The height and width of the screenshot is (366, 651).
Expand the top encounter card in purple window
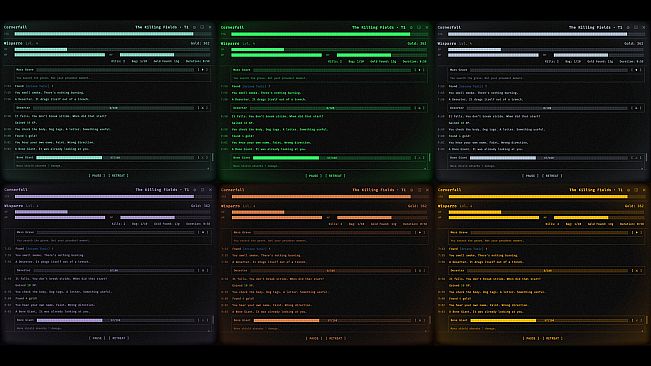pos(203,232)
